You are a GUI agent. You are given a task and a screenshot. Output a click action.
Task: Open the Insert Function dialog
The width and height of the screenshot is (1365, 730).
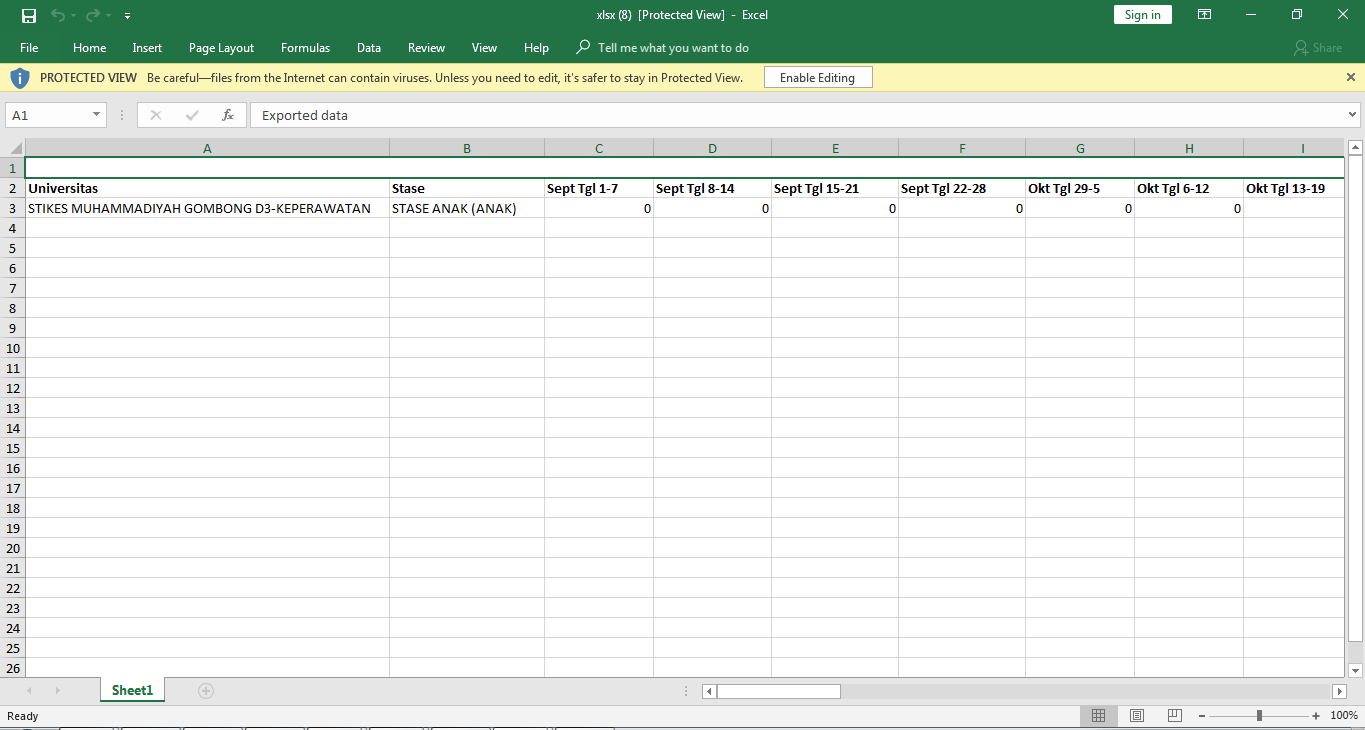(228, 115)
